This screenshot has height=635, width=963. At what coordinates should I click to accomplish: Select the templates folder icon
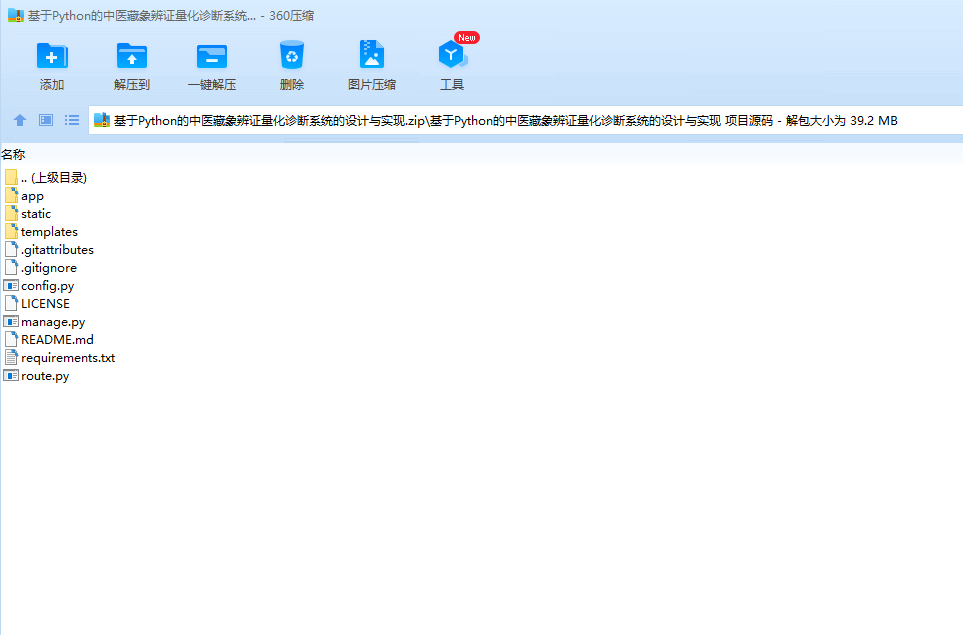pyautogui.click(x=11, y=232)
